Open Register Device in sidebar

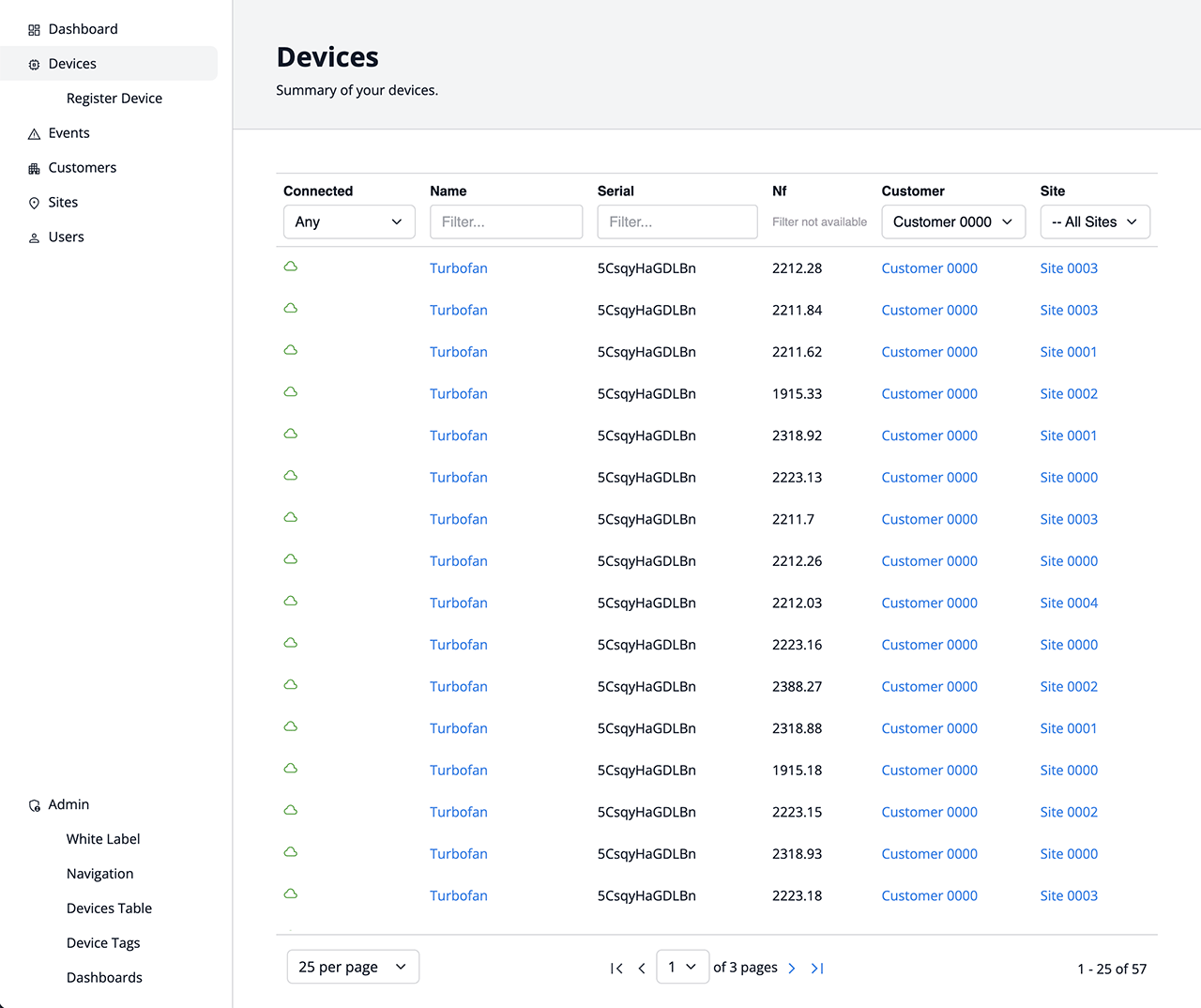114,99
